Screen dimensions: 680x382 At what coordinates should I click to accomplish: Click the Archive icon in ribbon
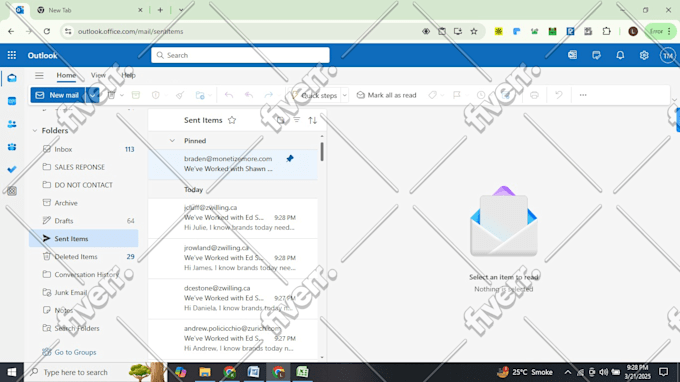pos(136,95)
